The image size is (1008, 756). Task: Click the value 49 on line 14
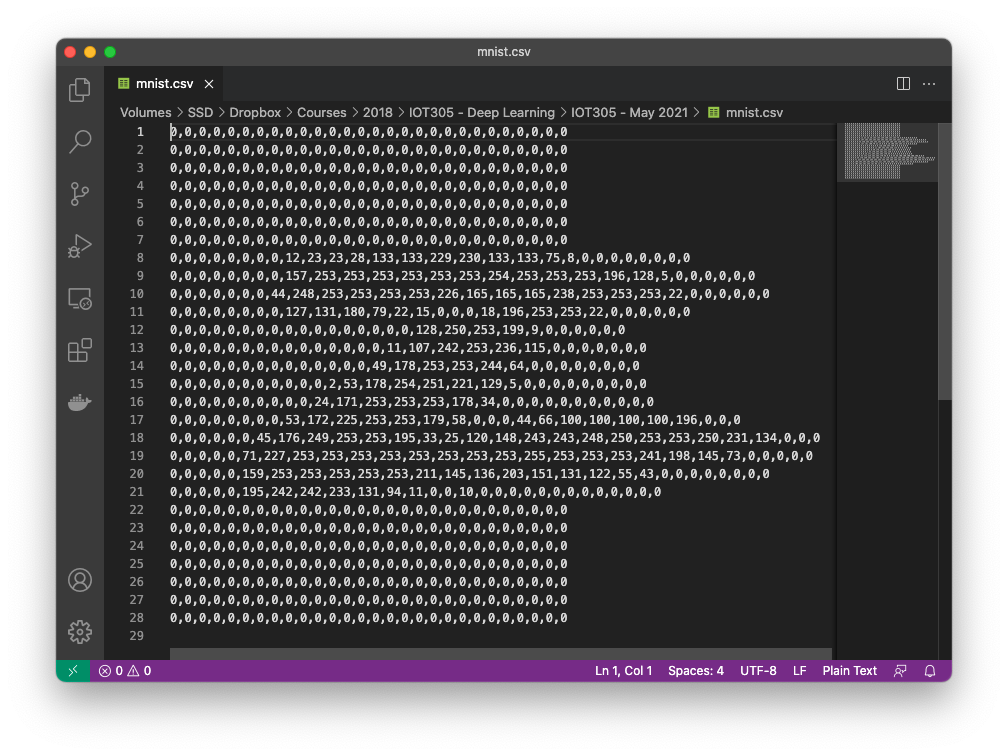(x=379, y=366)
